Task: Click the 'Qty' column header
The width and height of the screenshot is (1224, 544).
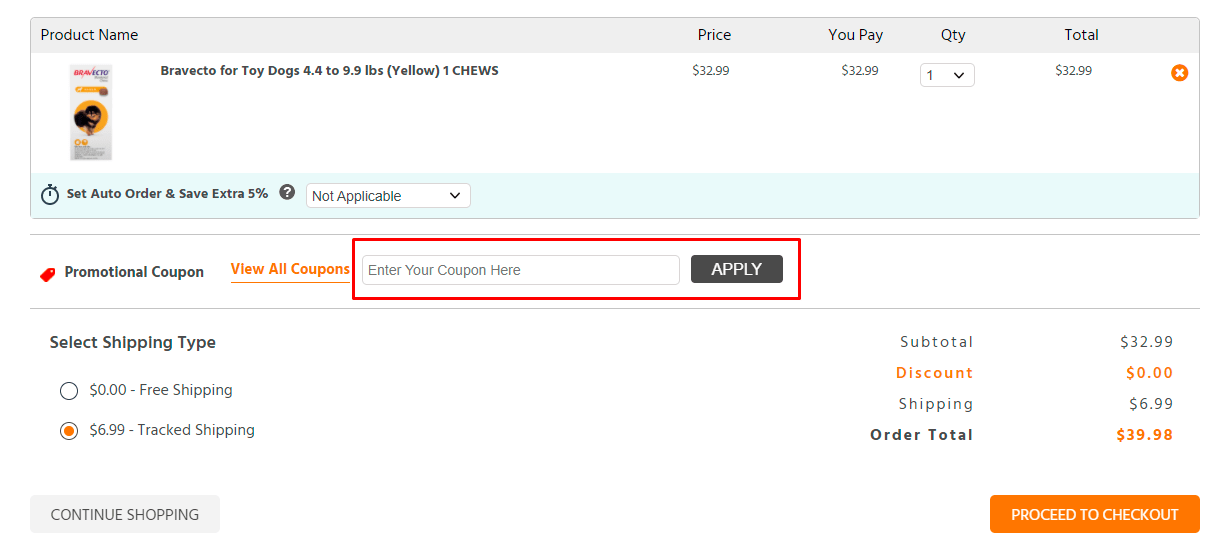Action: coord(953,35)
